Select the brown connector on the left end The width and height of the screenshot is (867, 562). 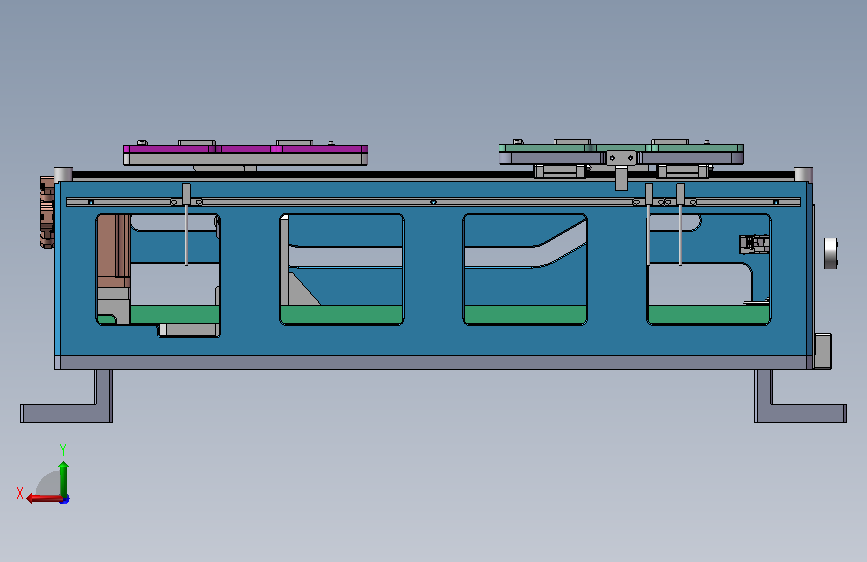[47, 212]
